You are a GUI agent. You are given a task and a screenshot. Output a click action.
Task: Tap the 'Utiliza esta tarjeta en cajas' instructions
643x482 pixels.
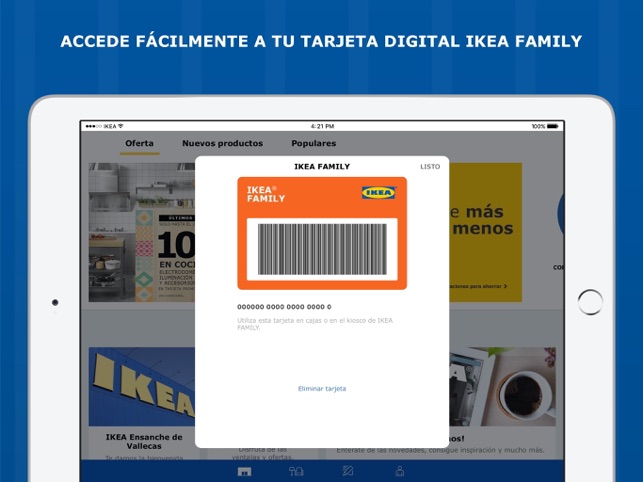tap(315, 324)
